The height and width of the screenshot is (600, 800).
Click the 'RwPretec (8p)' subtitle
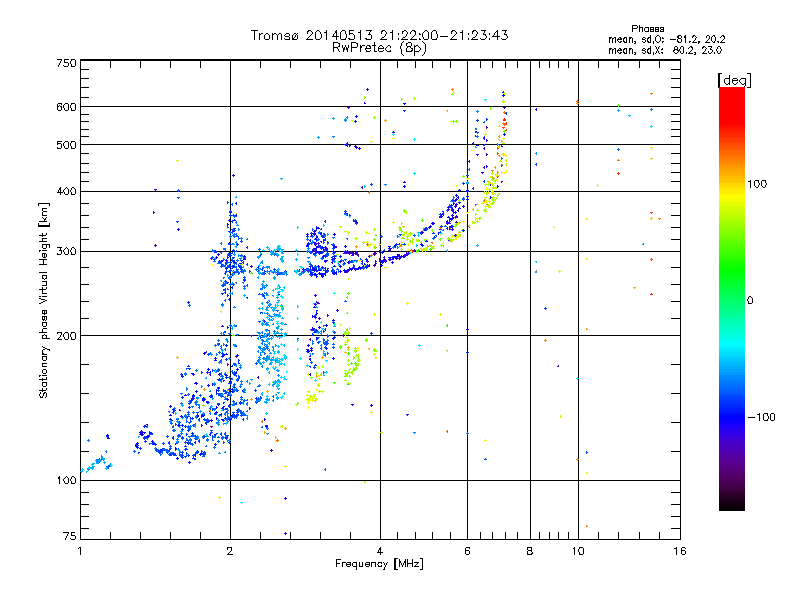pos(379,48)
